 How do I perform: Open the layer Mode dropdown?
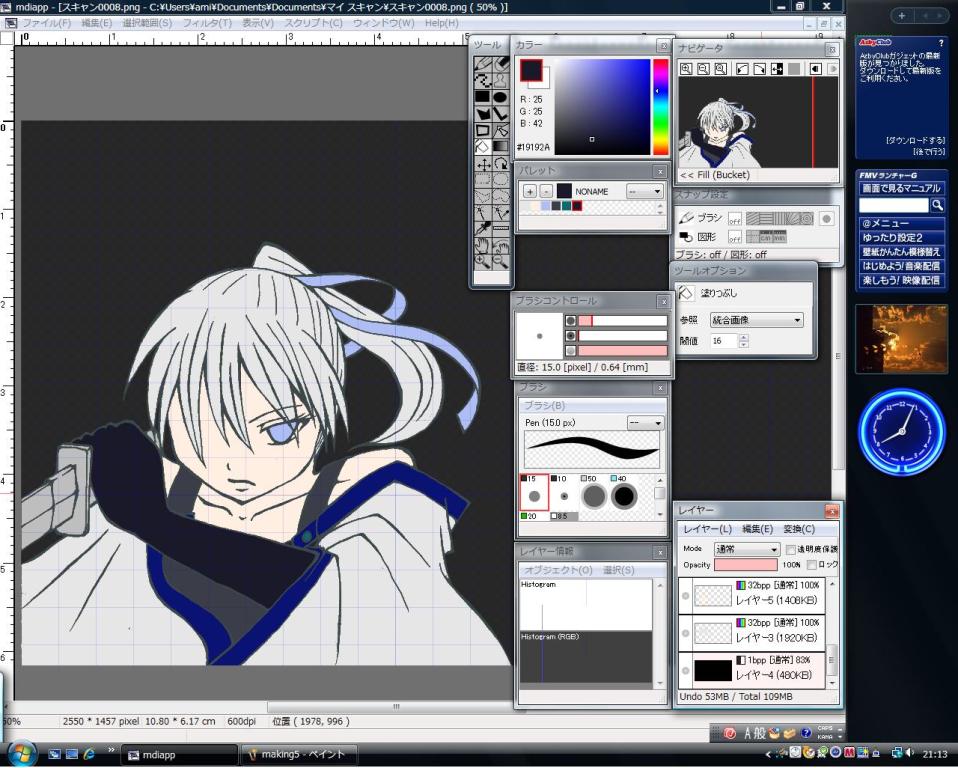tap(747, 549)
